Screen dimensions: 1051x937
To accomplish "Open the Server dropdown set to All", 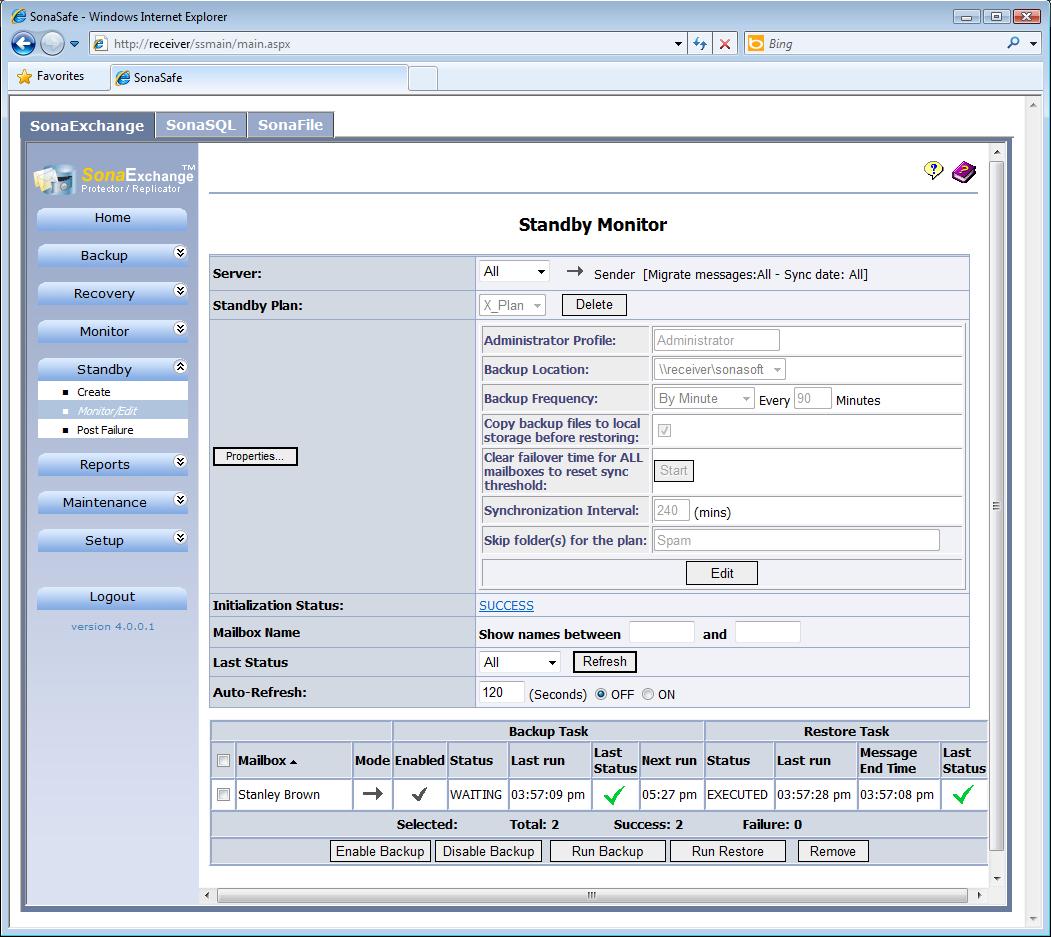I will point(514,272).
